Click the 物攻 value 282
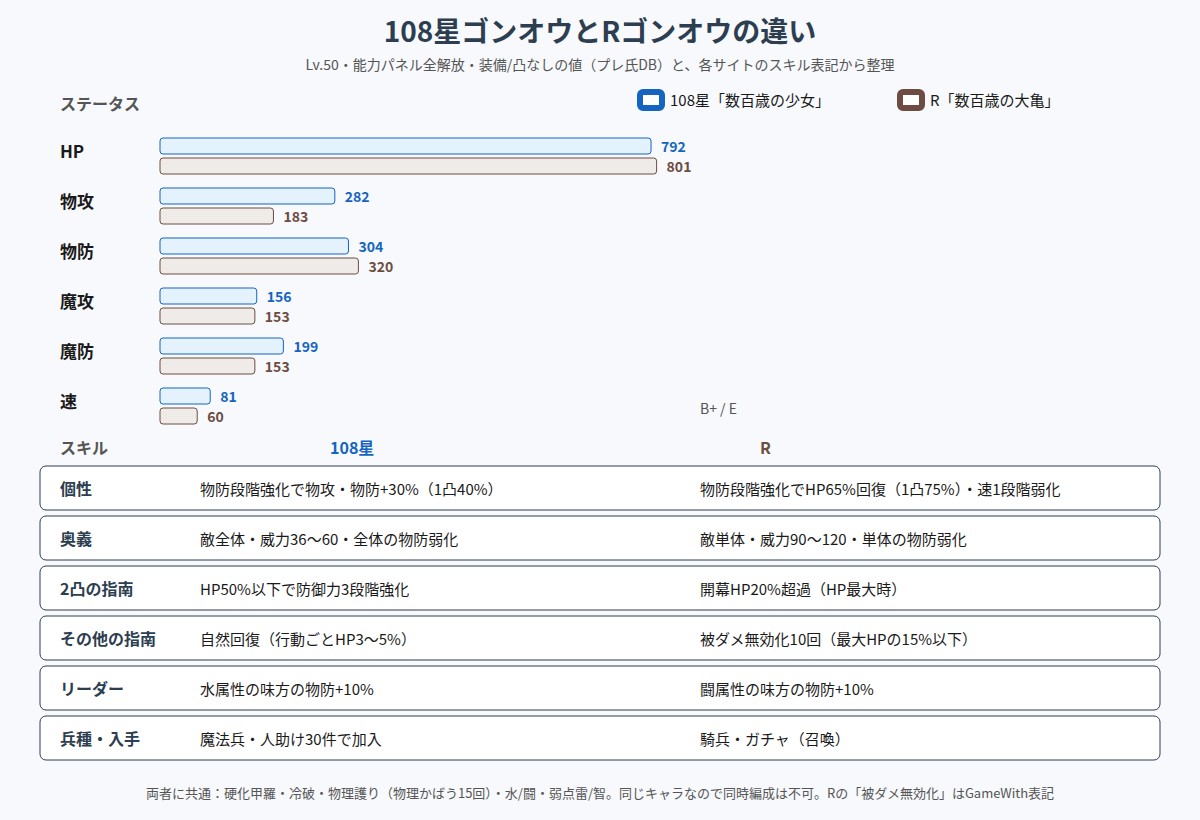 tap(357, 197)
